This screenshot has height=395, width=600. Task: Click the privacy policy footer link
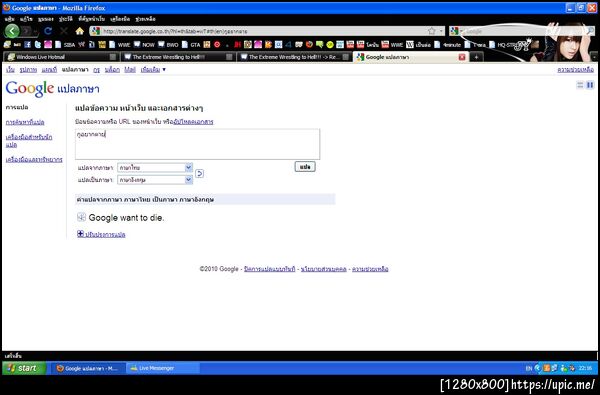coord(324,269)
